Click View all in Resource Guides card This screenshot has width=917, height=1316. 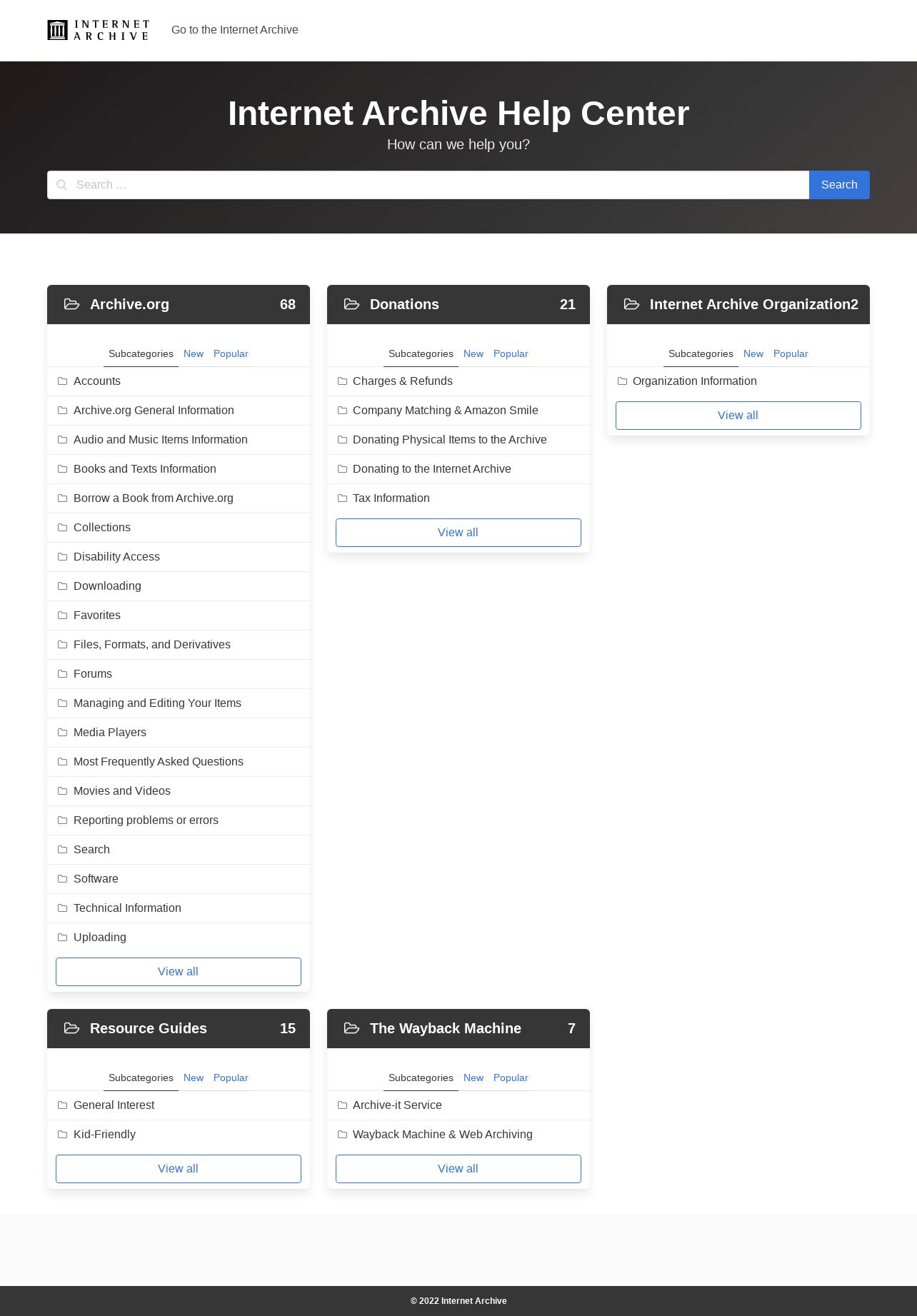(179, 1169)
